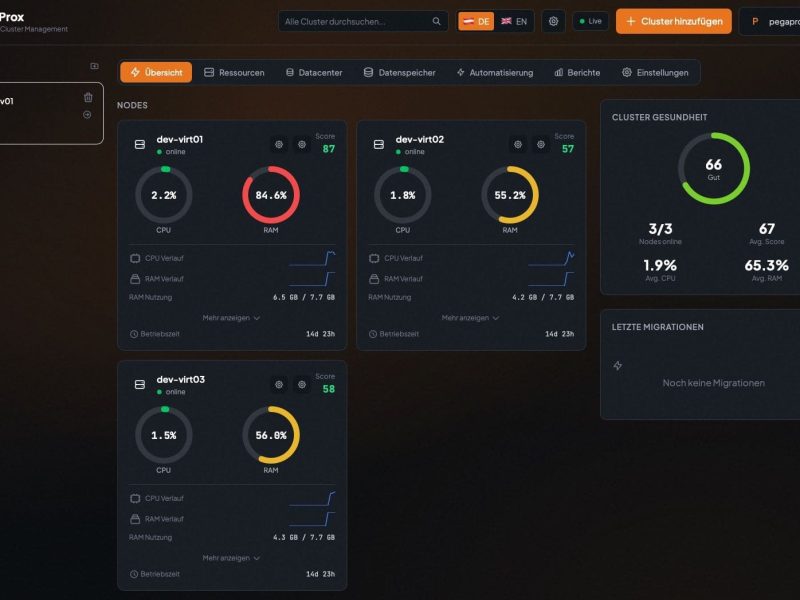The height and width of the screenshot is (600, 800).
Task: Expand Mehr anzeigen on dev-virt01
Action: pyautogui.click(x=231, y=317)
